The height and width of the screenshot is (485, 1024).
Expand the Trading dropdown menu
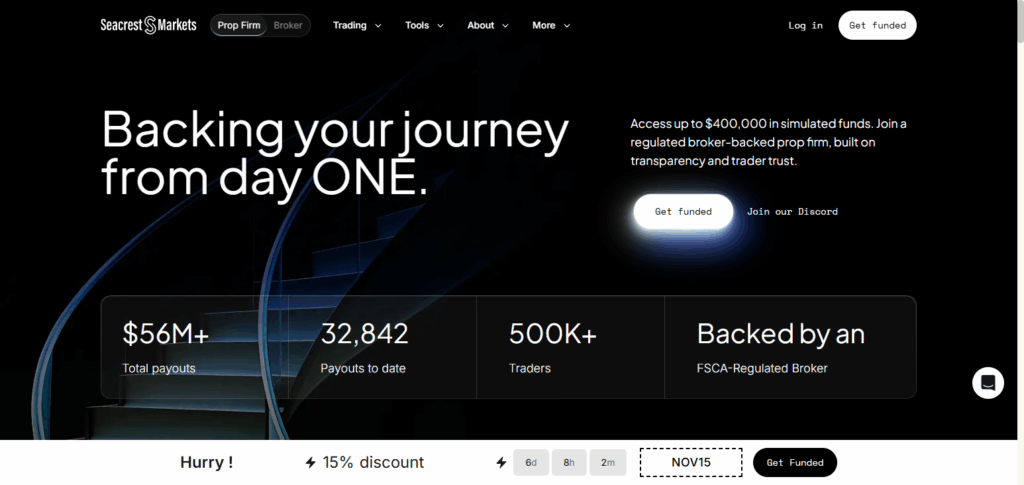pos(357,25)
